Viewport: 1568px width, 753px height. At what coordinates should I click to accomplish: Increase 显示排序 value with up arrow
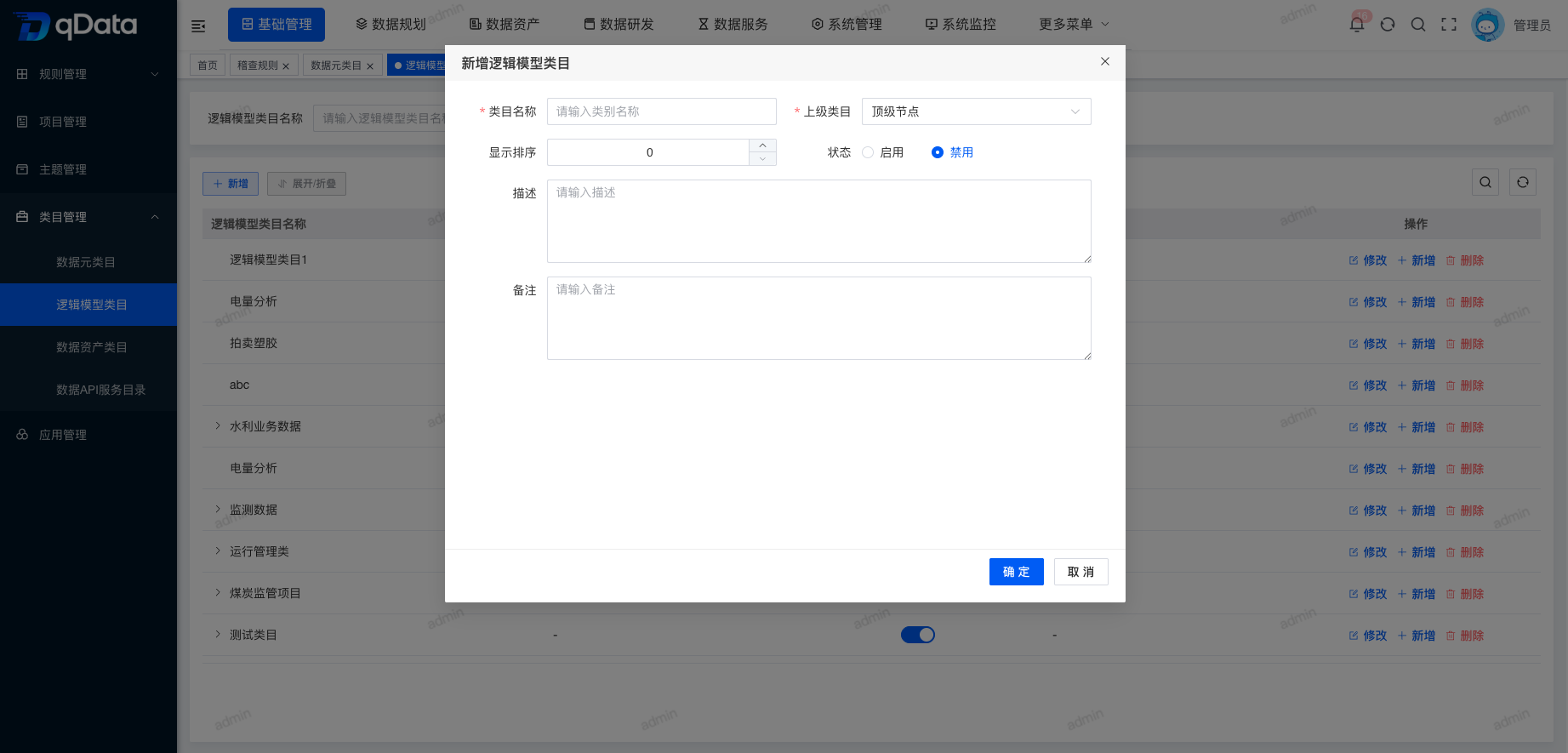(763, 145)
